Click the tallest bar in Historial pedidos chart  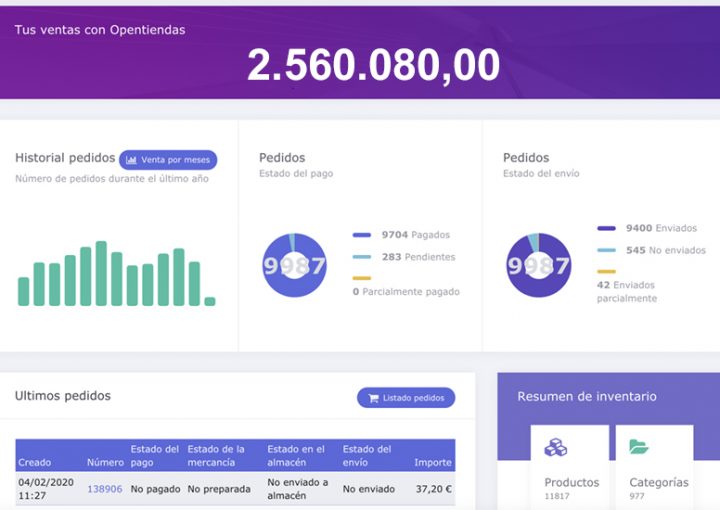pyautogui.click(x=101, y=273)
